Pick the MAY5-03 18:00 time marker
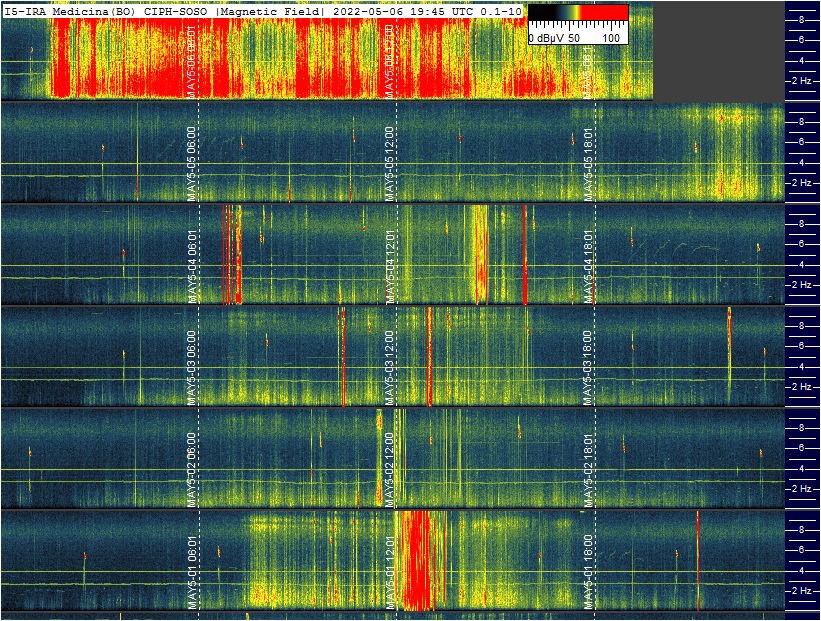The image size is (821, 621). (x=589, y=367)
